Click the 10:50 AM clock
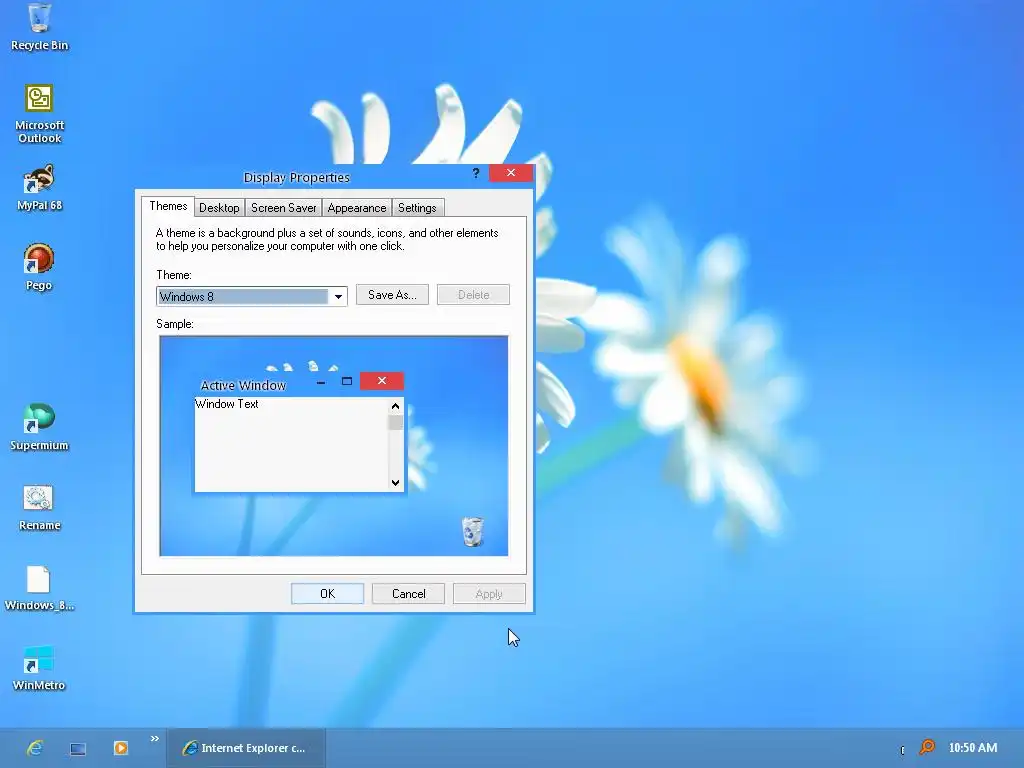 pos(972,748)
